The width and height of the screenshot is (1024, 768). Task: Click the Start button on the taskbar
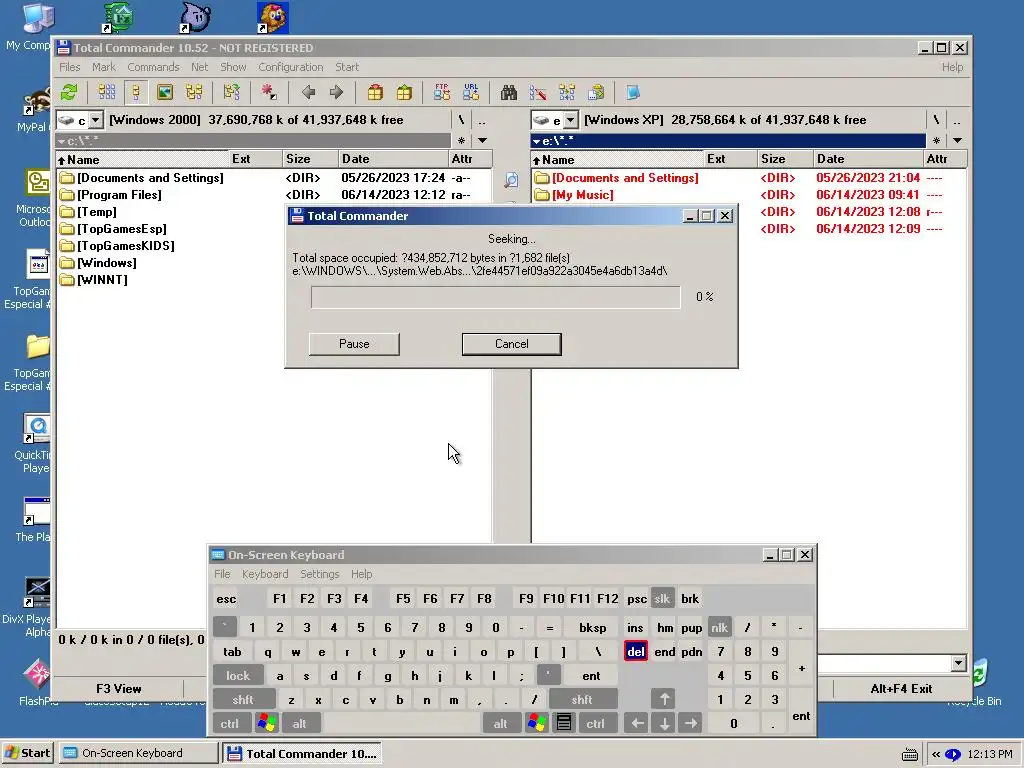(27, 753)
